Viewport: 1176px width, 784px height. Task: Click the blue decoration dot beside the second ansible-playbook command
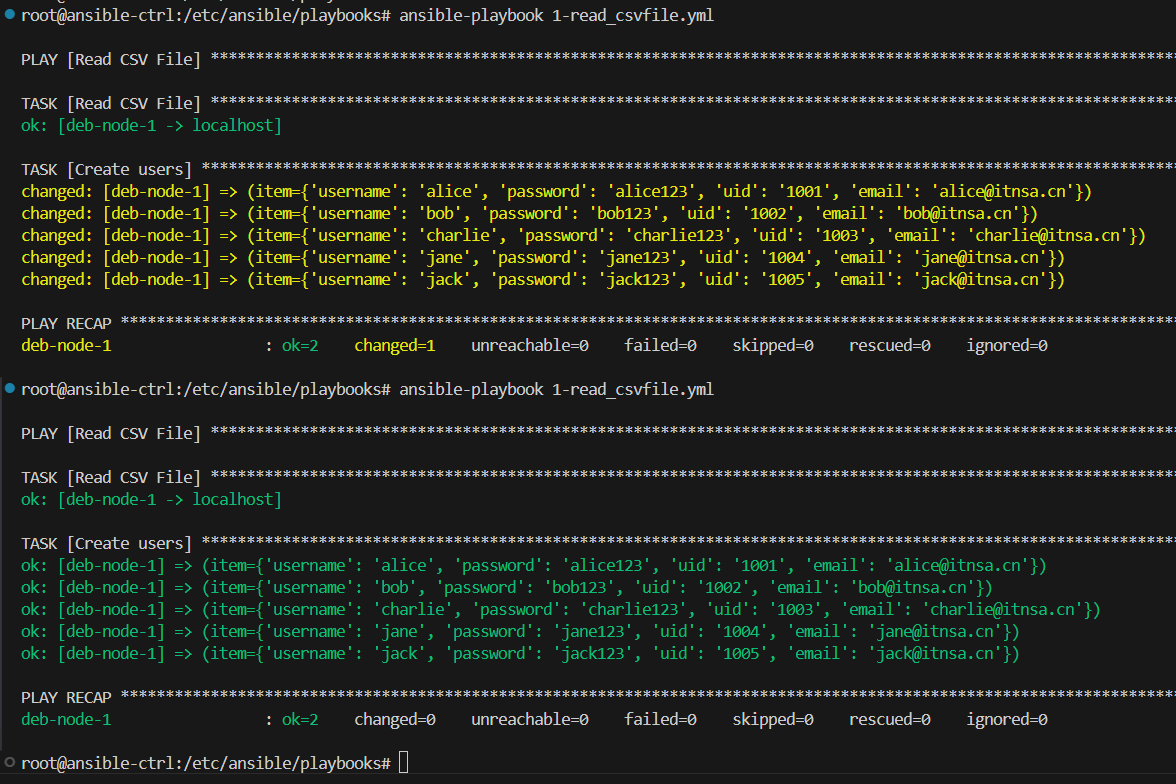(x=10, y=388)
